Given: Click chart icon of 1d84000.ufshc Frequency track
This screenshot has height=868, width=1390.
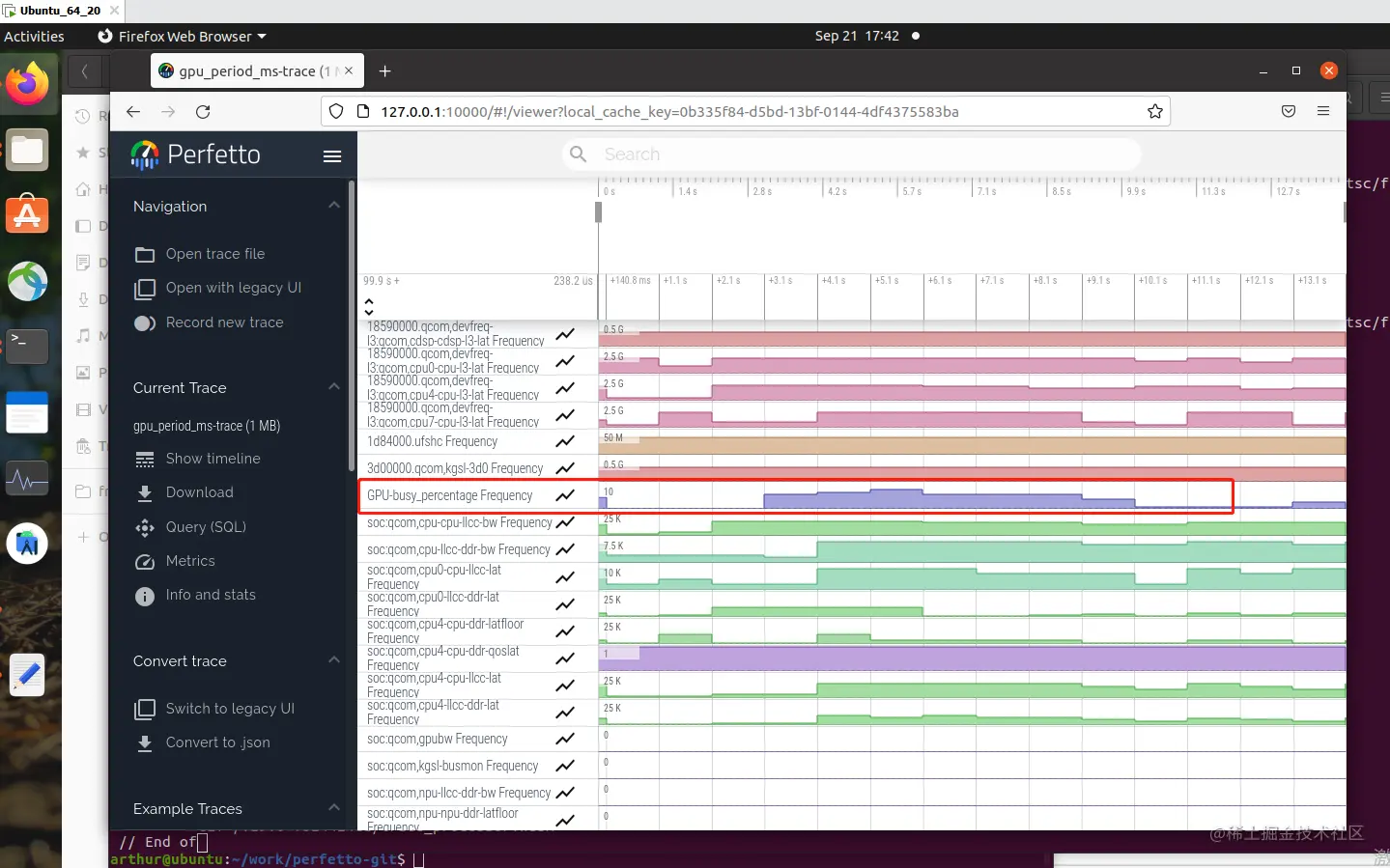Looking at the screenshot, I should coord(566,441).
